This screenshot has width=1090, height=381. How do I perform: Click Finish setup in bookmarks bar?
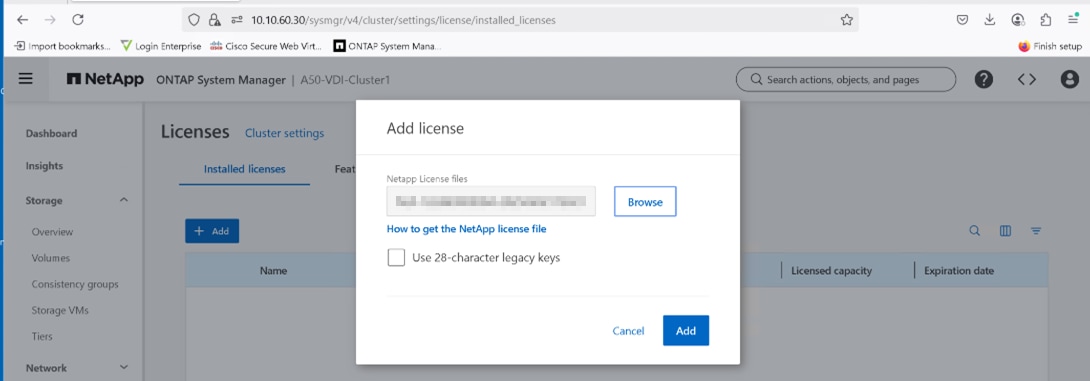coord(1051,47)
